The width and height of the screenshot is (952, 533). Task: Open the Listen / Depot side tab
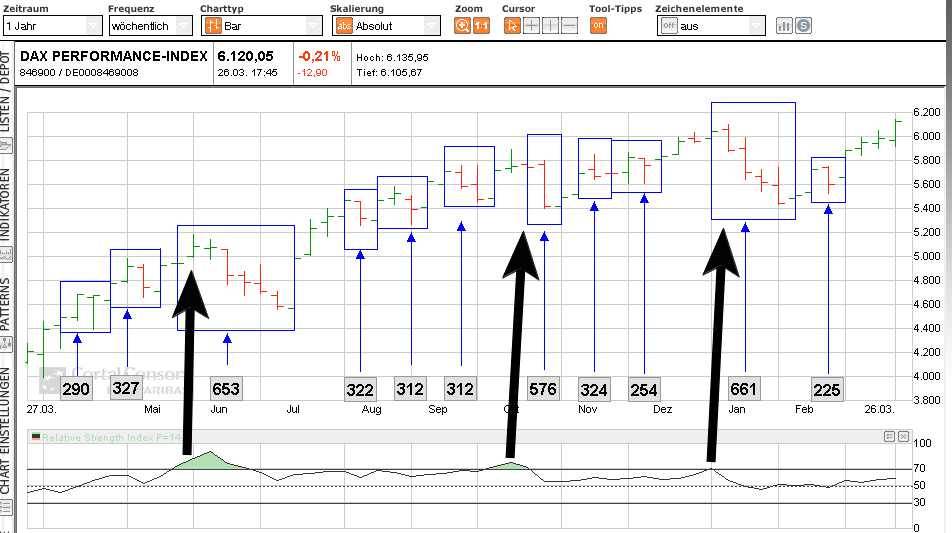coord(5,91)
